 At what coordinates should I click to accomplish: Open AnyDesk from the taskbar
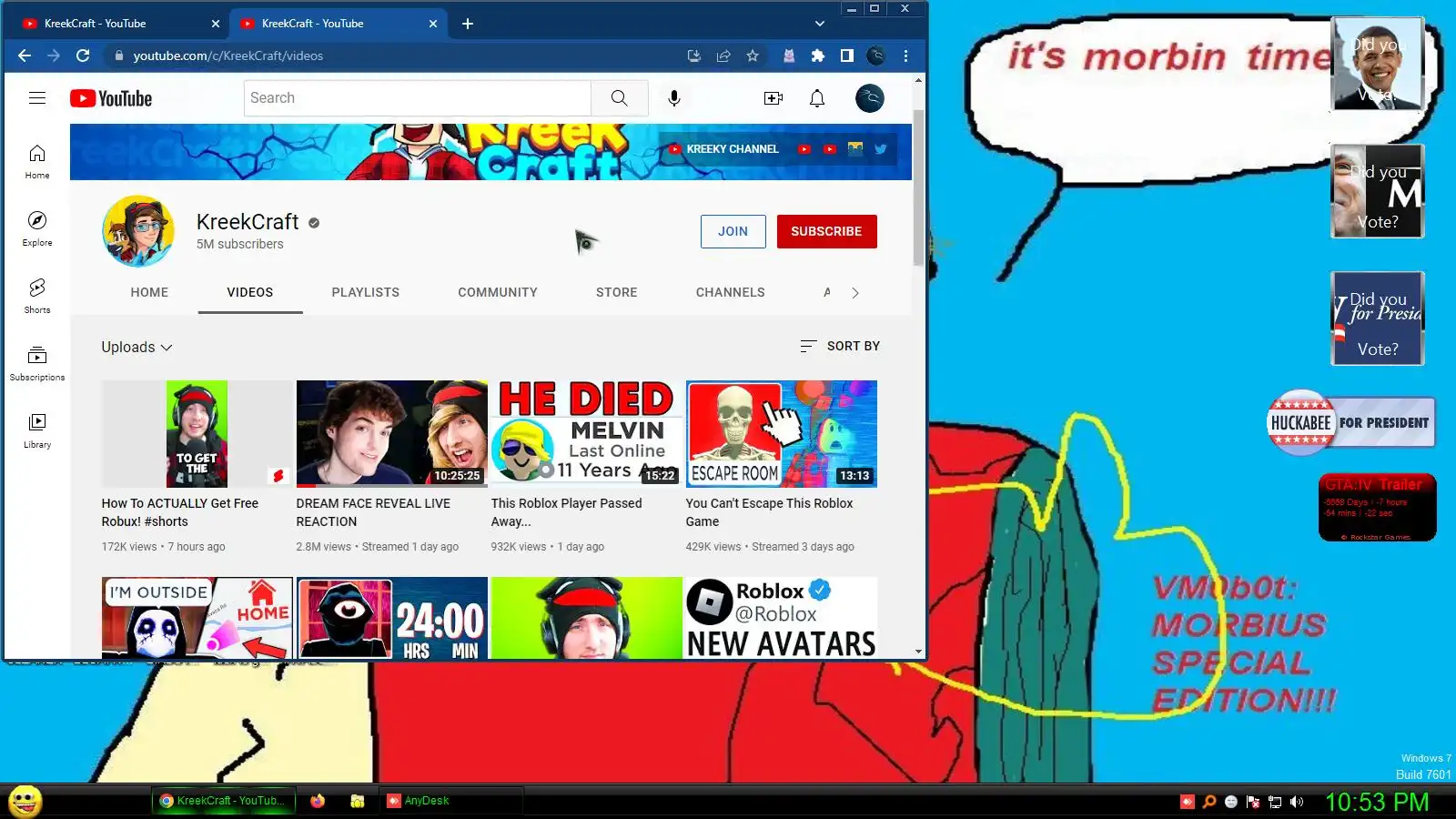(450, 801)
